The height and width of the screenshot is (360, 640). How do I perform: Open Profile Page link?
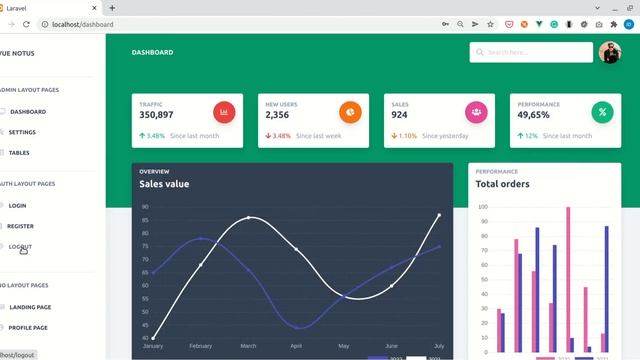pyautogui.click(x=28, y=328)
